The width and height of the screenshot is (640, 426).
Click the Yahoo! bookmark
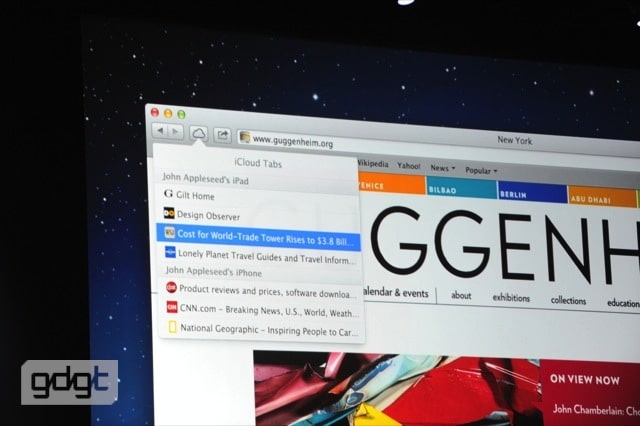pyautogui.click(x=409, y=166)
